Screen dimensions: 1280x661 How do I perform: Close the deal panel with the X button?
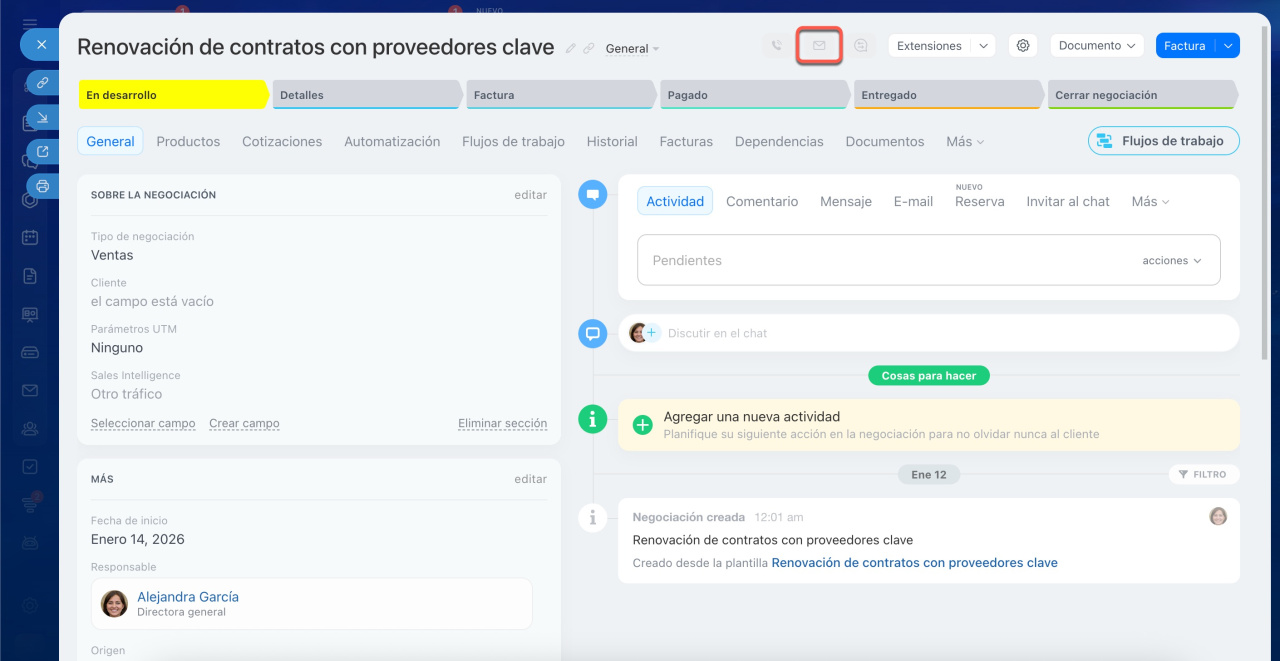pos(41,44)
